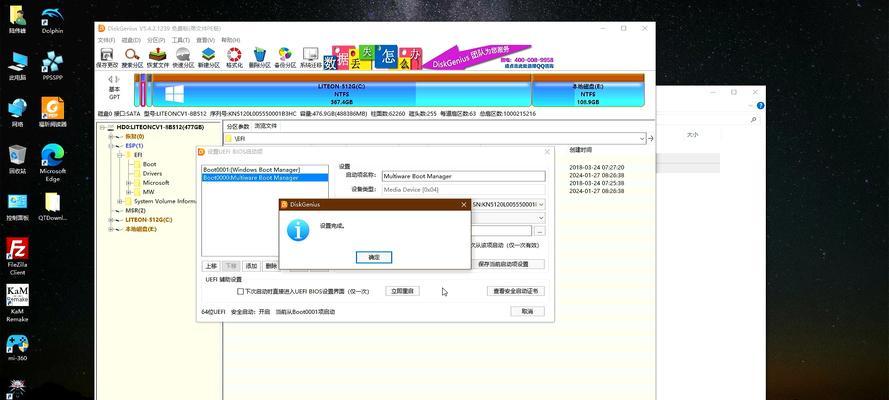
Task: Click the 立即重启 restart now button
Action: coord(403,291)
